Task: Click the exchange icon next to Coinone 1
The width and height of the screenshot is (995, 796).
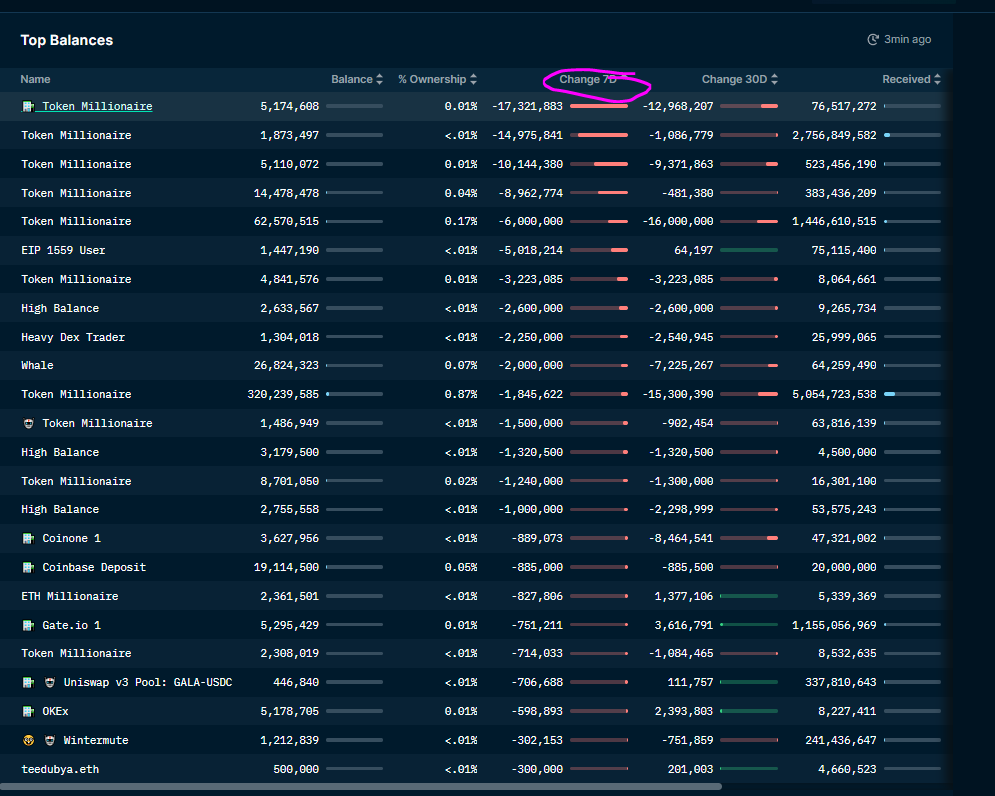Action: tap(28, 538)
